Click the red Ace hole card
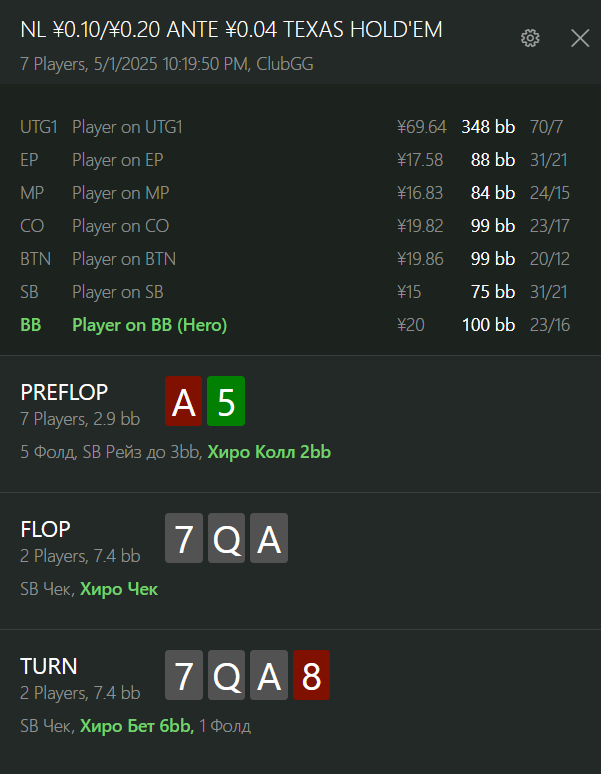The image size is (601, 774). tap(184, 401)
